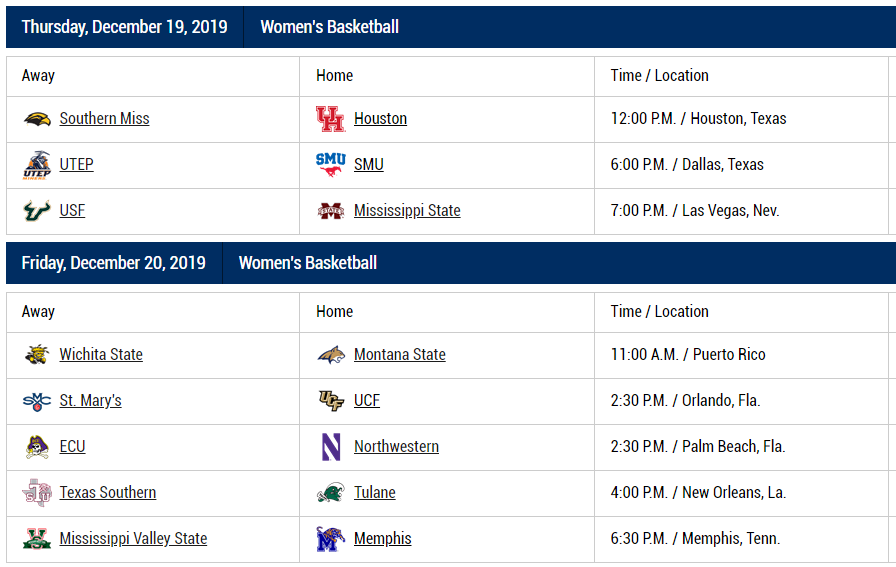Click the Thursday, December 19, 2019 header
The width and height of the screenshot is (896, 567).
tap(125, 27)
